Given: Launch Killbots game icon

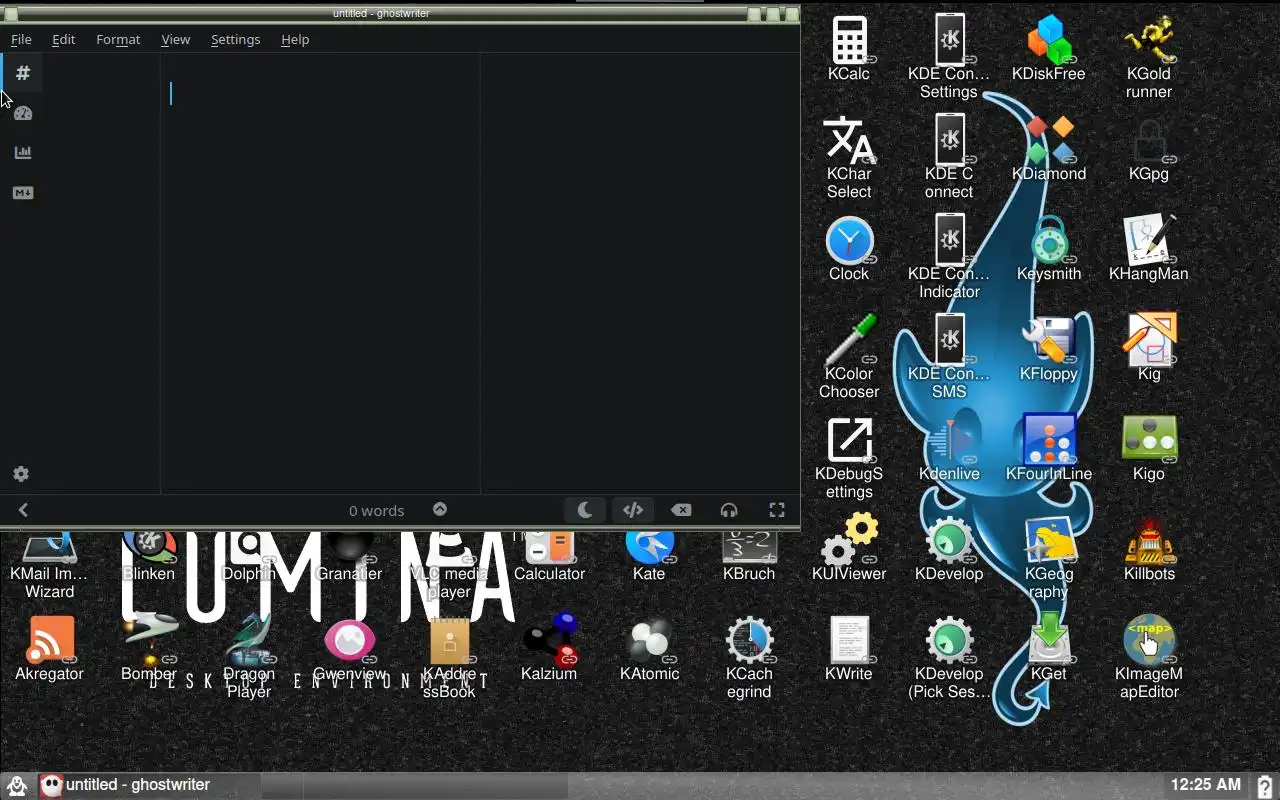Looking at the screenshot, I should pos(1149,549).
